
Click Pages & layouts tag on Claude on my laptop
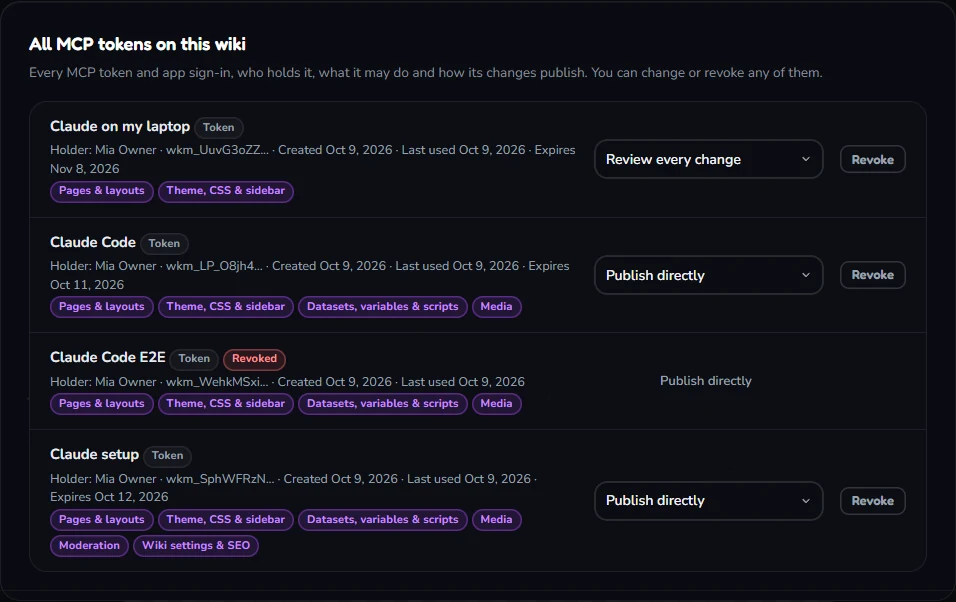[x=102, y=191]
